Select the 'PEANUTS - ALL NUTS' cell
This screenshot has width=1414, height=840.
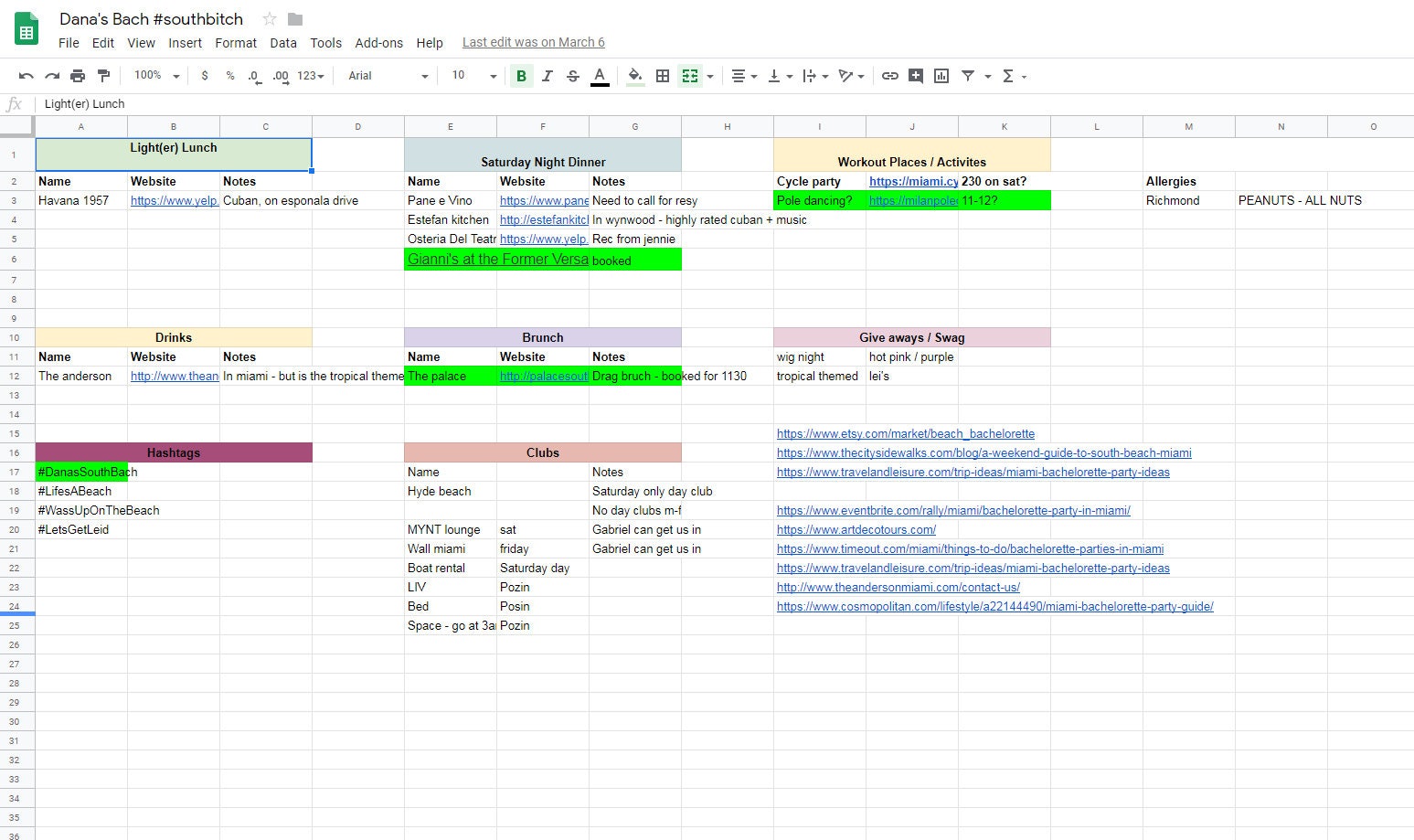coord(1281,200)
